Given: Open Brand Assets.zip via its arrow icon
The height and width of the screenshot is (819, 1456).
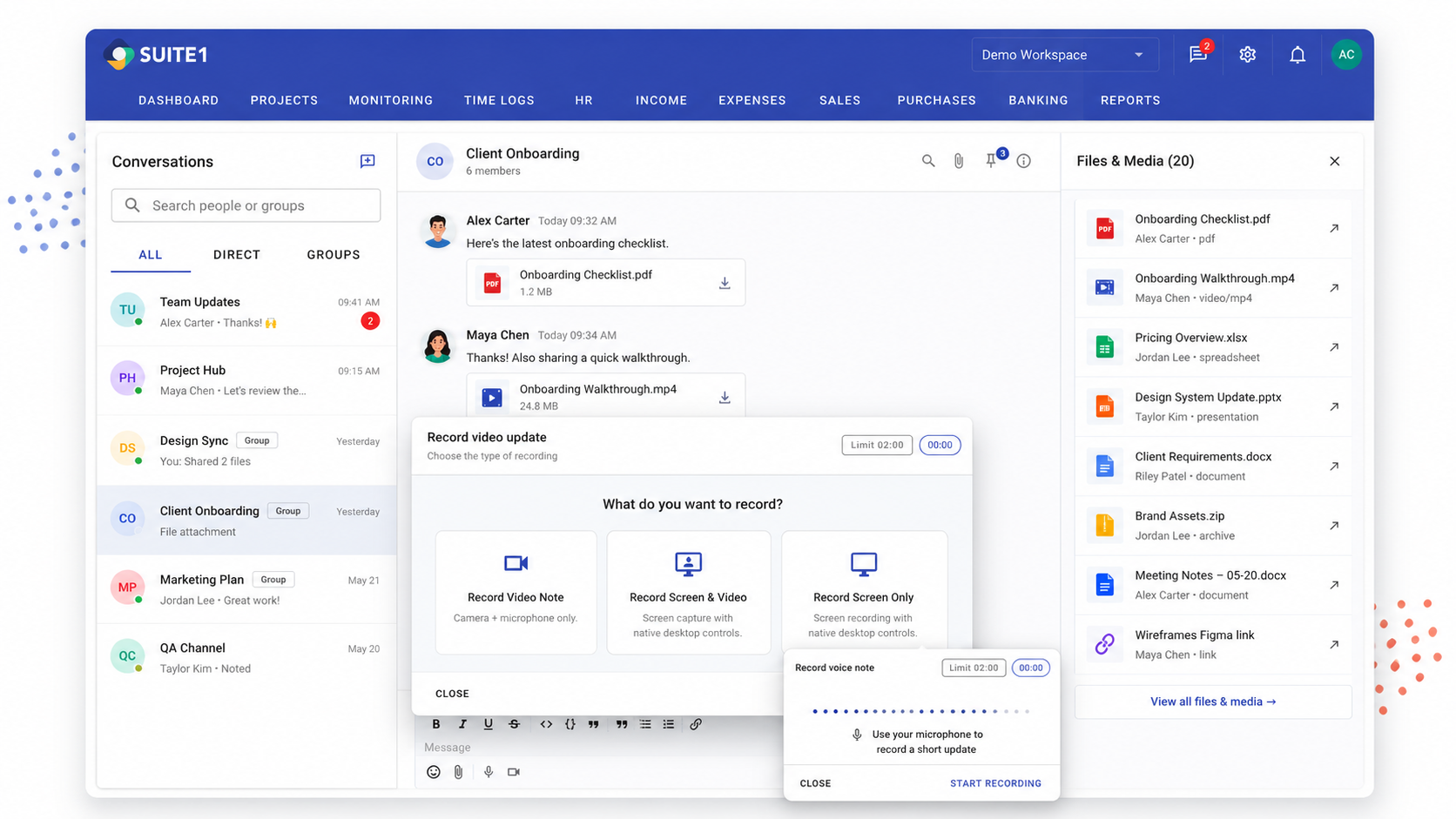Looking at the screenshot, I should (1334, 526).
